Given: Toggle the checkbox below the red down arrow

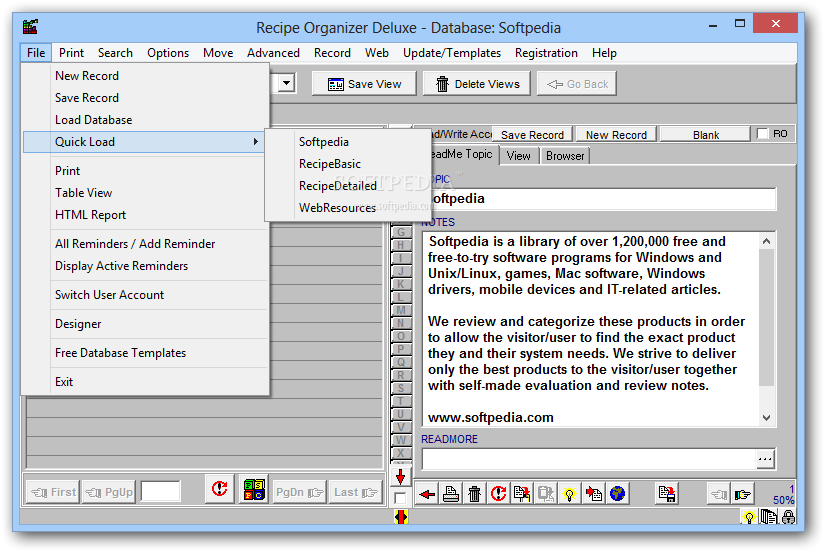Looking at the screenshot, I should (400, 497).
